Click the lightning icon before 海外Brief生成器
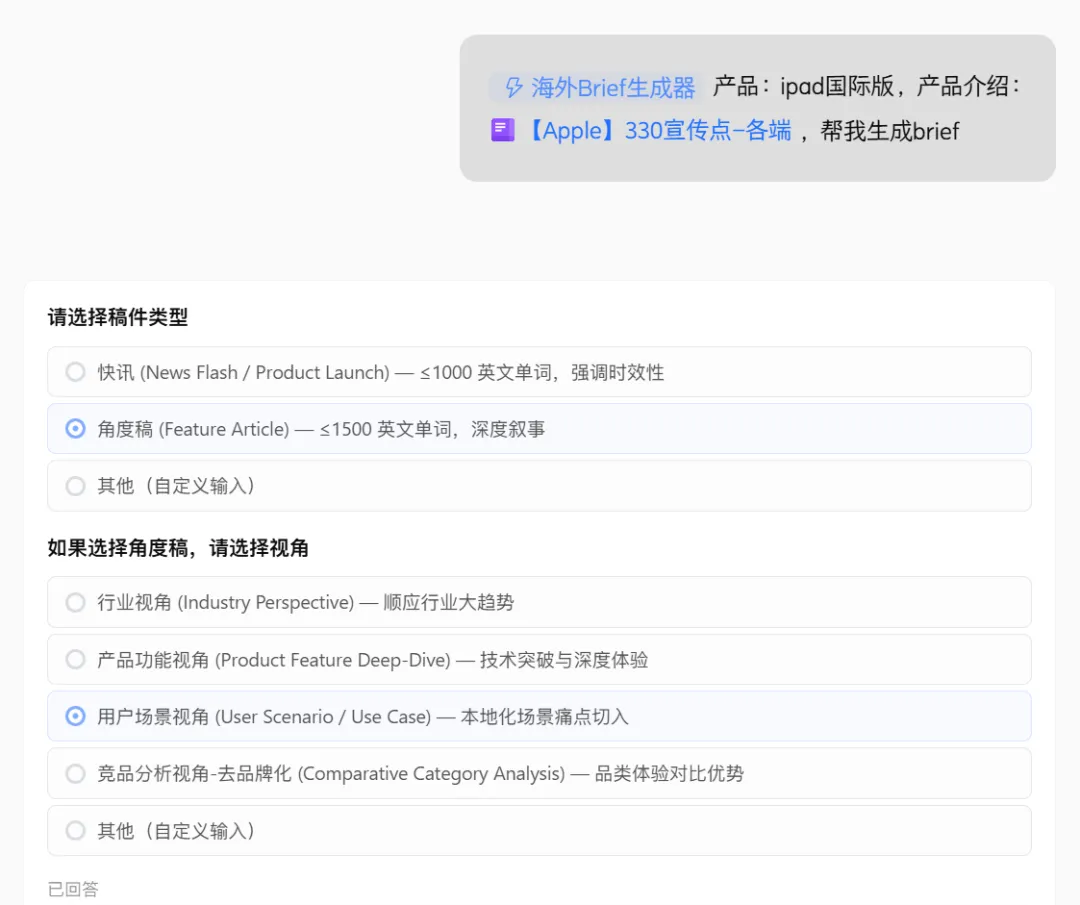The image size is (1080, 905). coord(513,88)
